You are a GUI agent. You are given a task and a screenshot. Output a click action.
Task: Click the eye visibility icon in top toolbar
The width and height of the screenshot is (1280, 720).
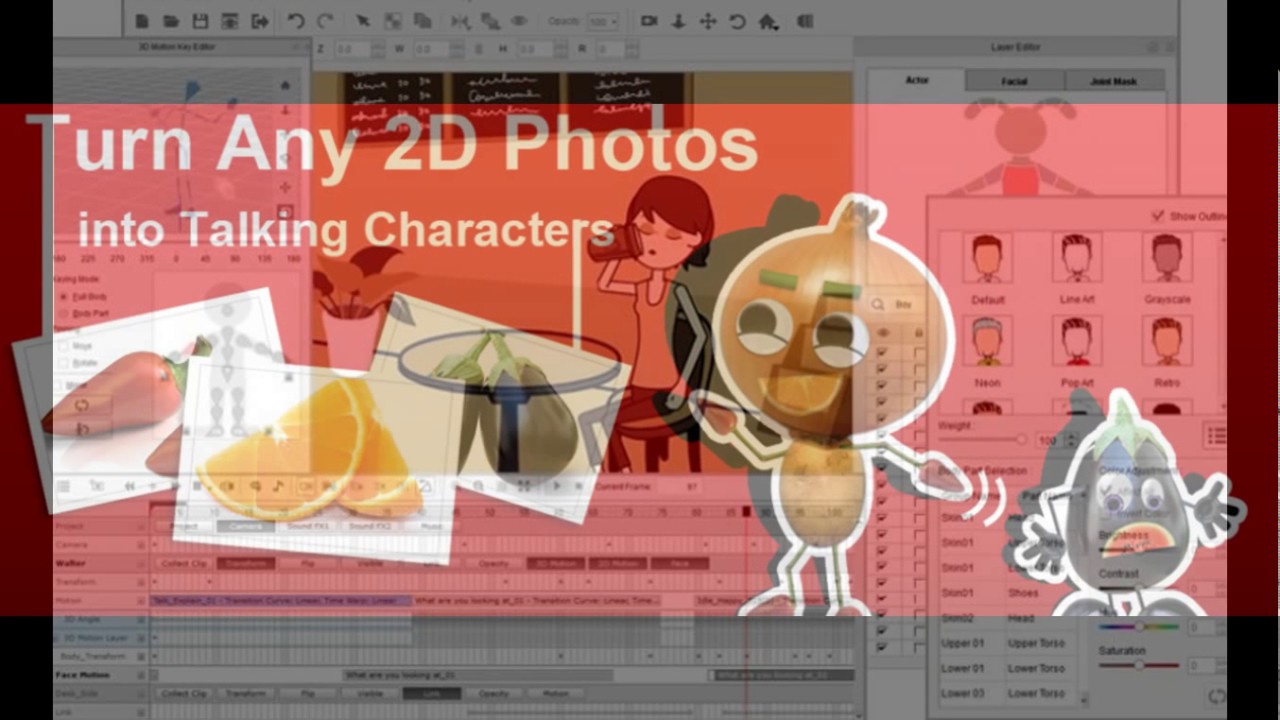click(x=519, y=21)
